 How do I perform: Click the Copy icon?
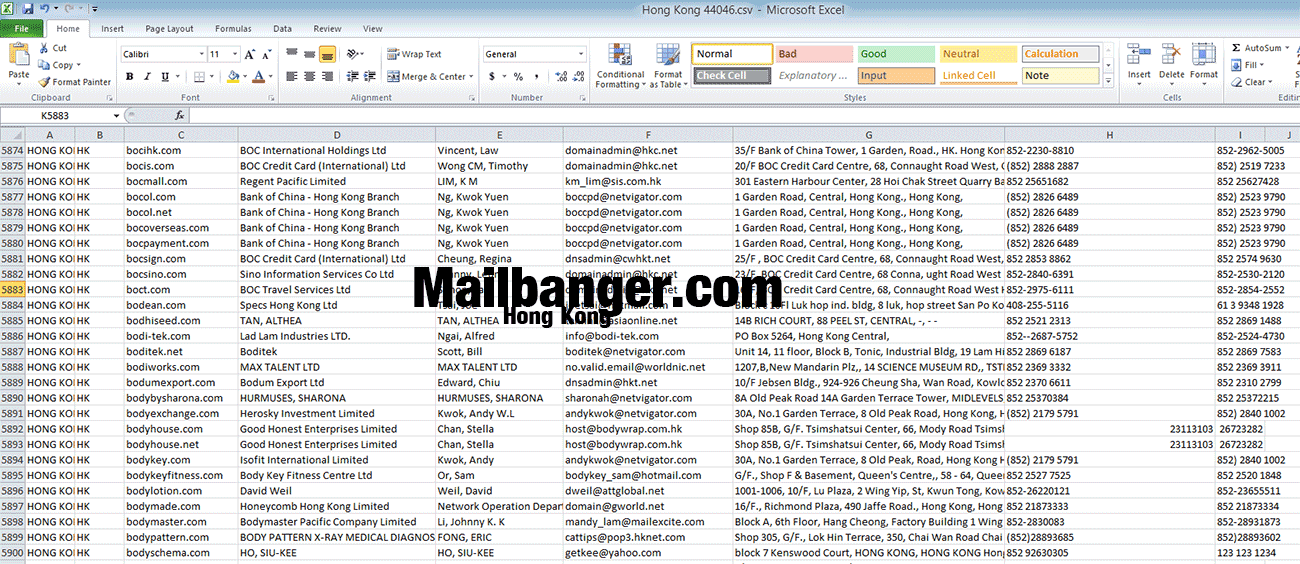pyautogui.click(x=45, y=65)
